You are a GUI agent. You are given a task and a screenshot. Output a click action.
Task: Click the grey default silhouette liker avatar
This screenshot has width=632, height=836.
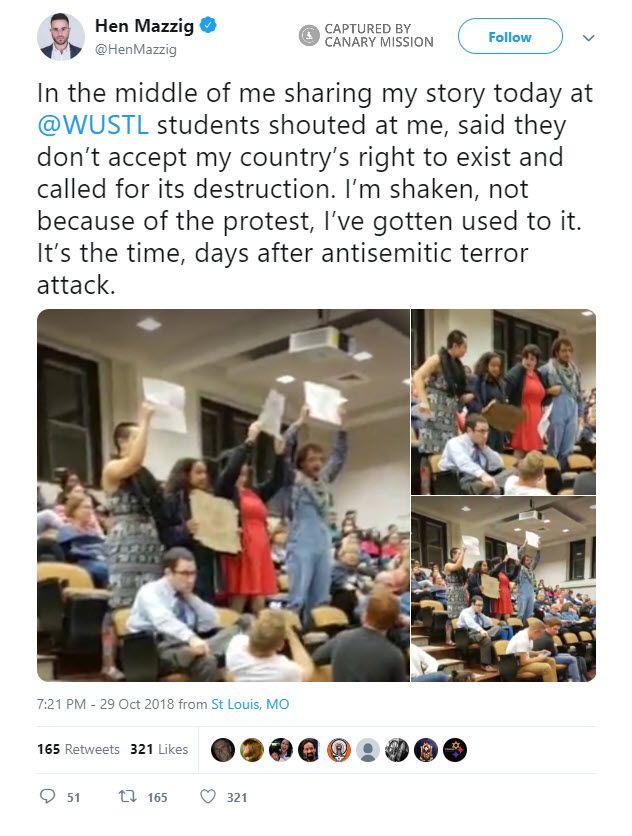(367, 750)
